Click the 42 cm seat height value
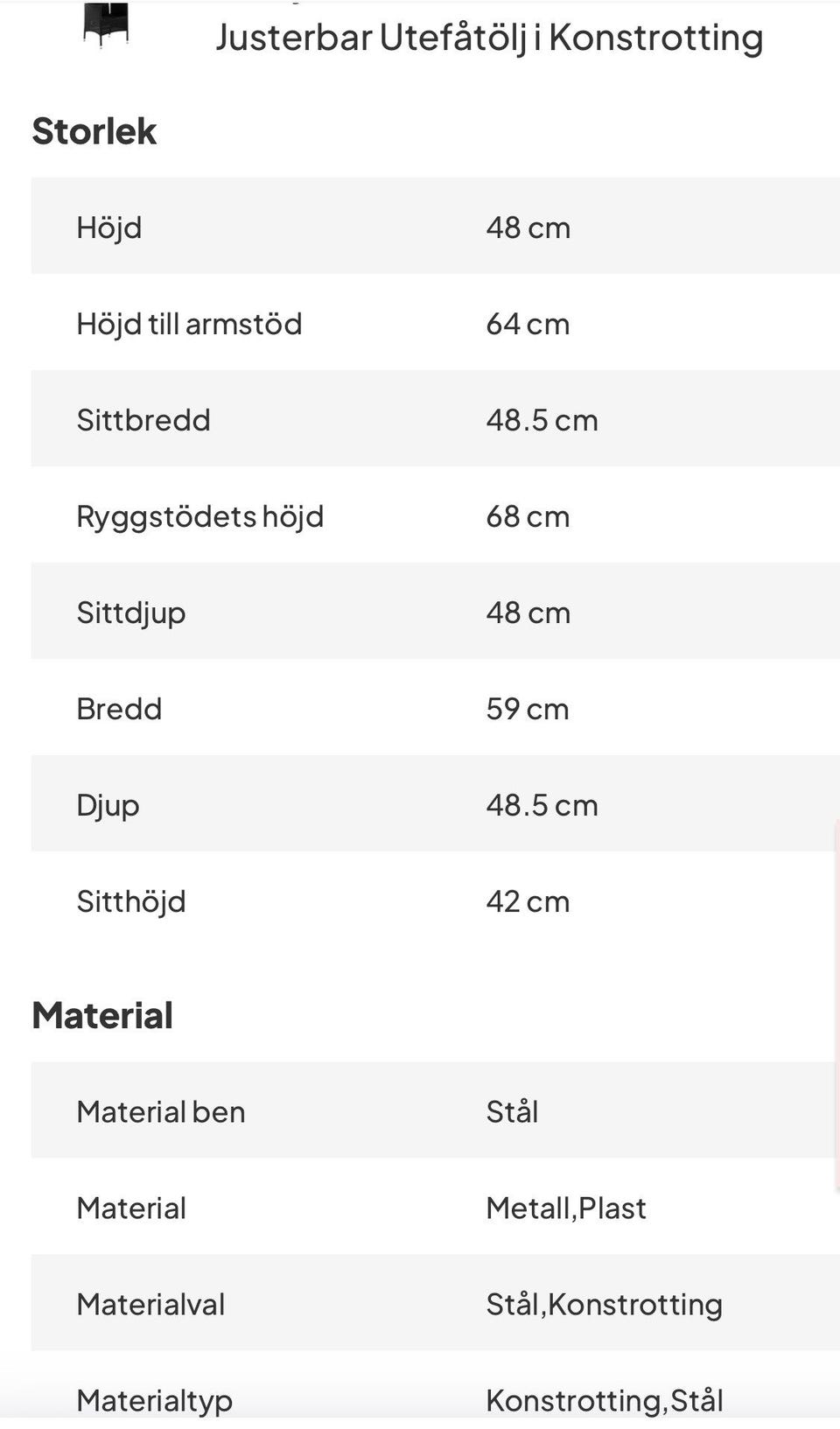 528,901
